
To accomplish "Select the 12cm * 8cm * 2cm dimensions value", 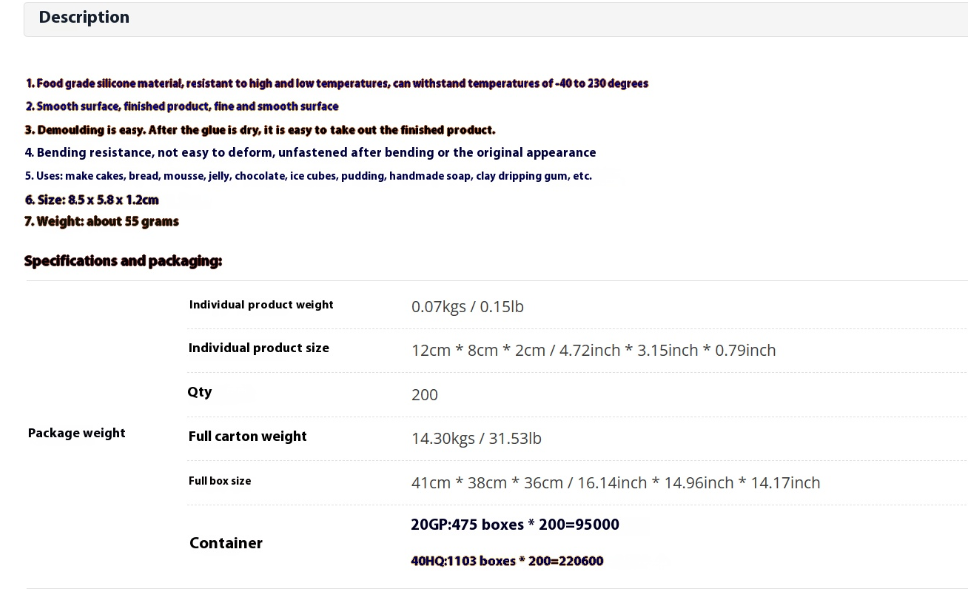I will [x=593, y=350].
